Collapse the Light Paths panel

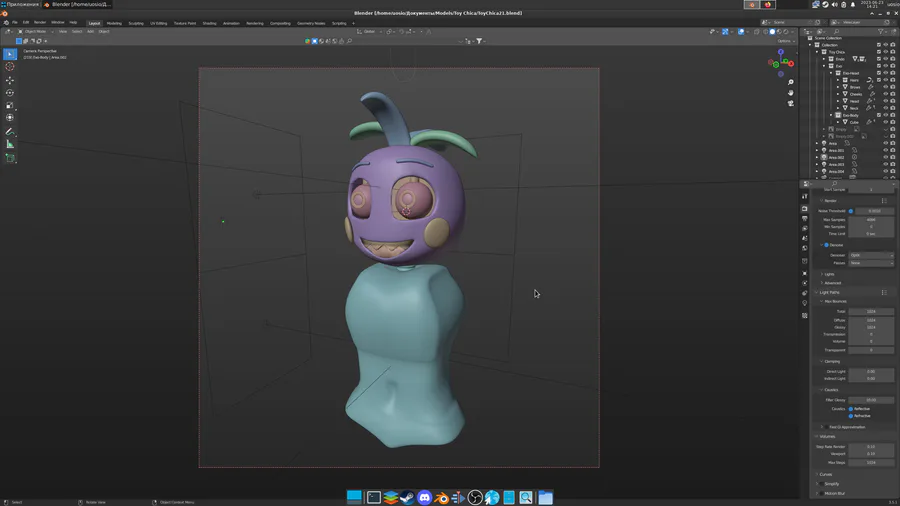pyautogui.click(x=827, y=293)
